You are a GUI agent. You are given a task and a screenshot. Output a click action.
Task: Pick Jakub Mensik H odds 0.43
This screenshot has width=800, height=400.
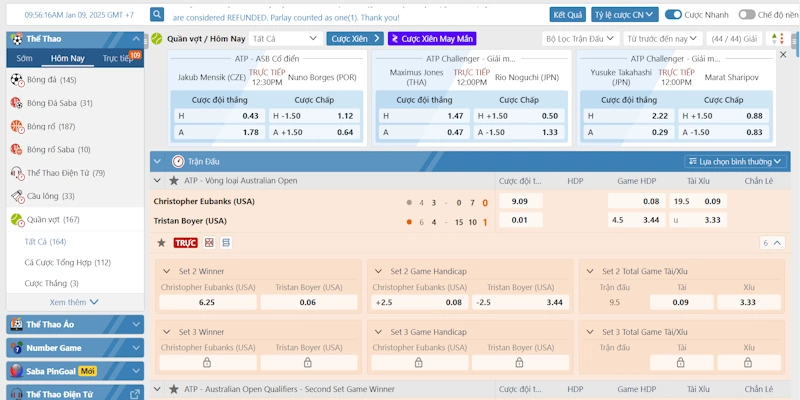219,116
